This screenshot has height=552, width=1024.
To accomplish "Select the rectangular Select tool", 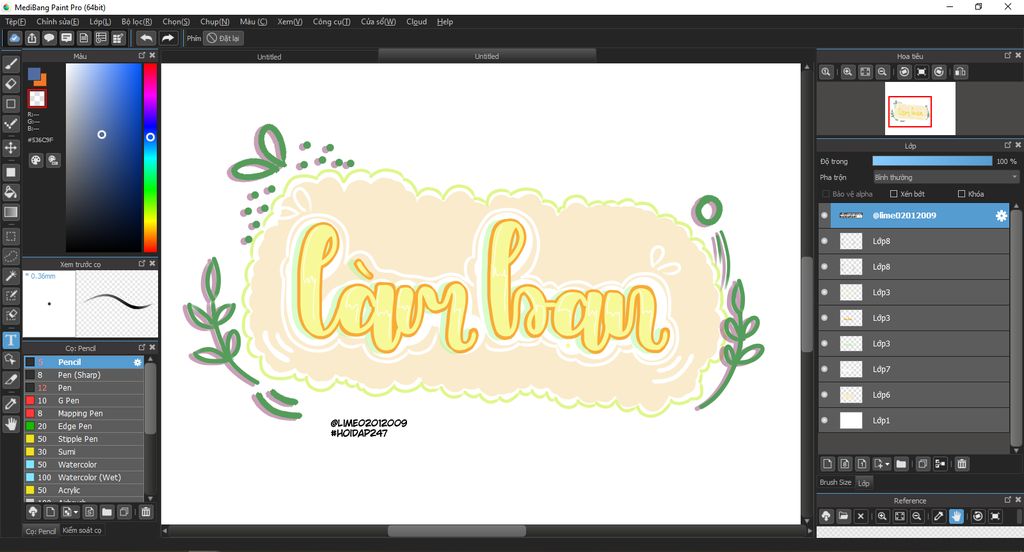I will (x=11, y=236).
